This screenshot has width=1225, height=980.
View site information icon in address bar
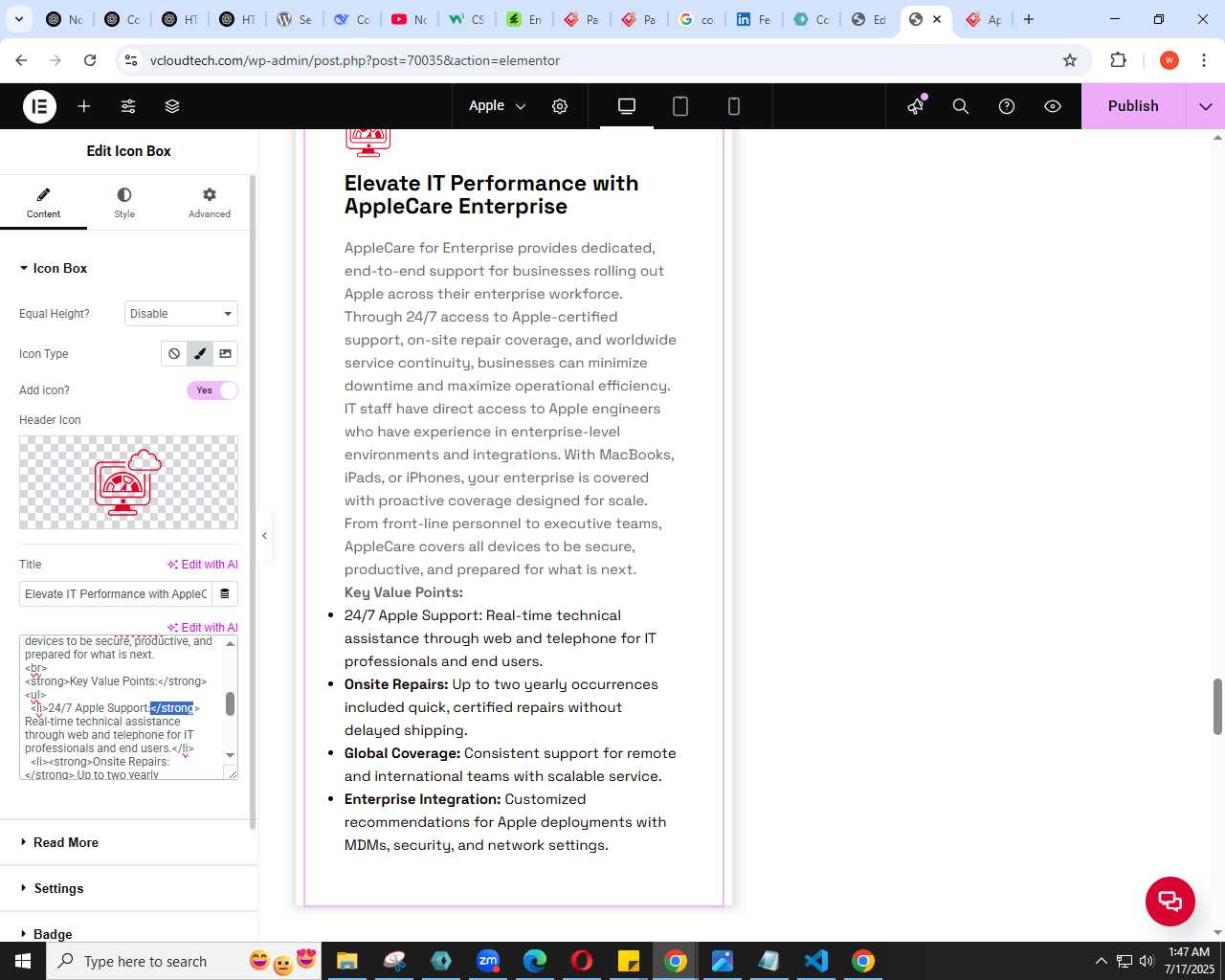(131, 60)
